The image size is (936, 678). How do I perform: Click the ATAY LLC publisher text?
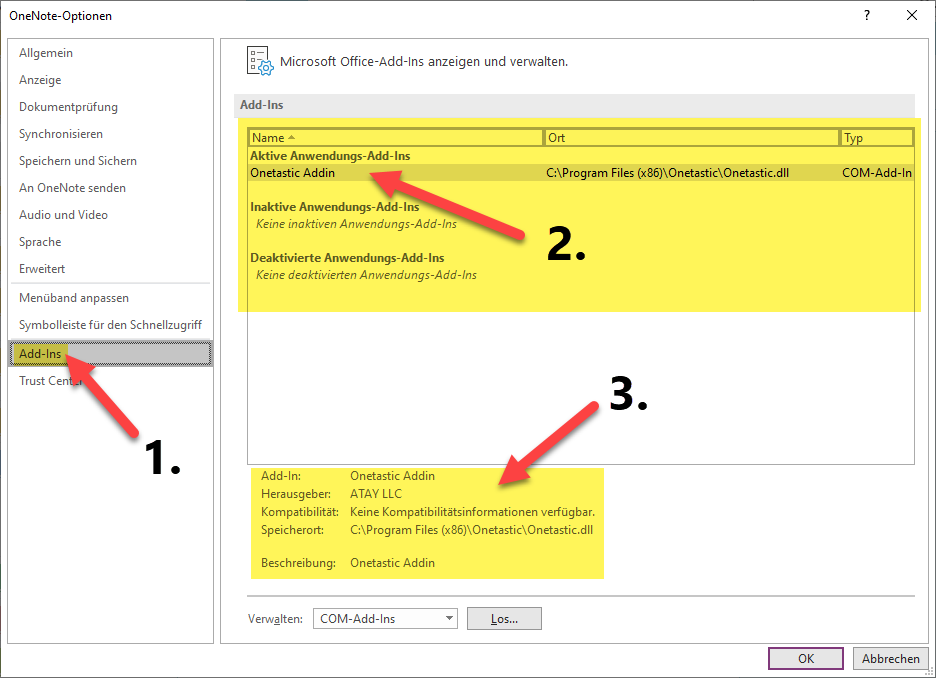(x=376, y=494)
